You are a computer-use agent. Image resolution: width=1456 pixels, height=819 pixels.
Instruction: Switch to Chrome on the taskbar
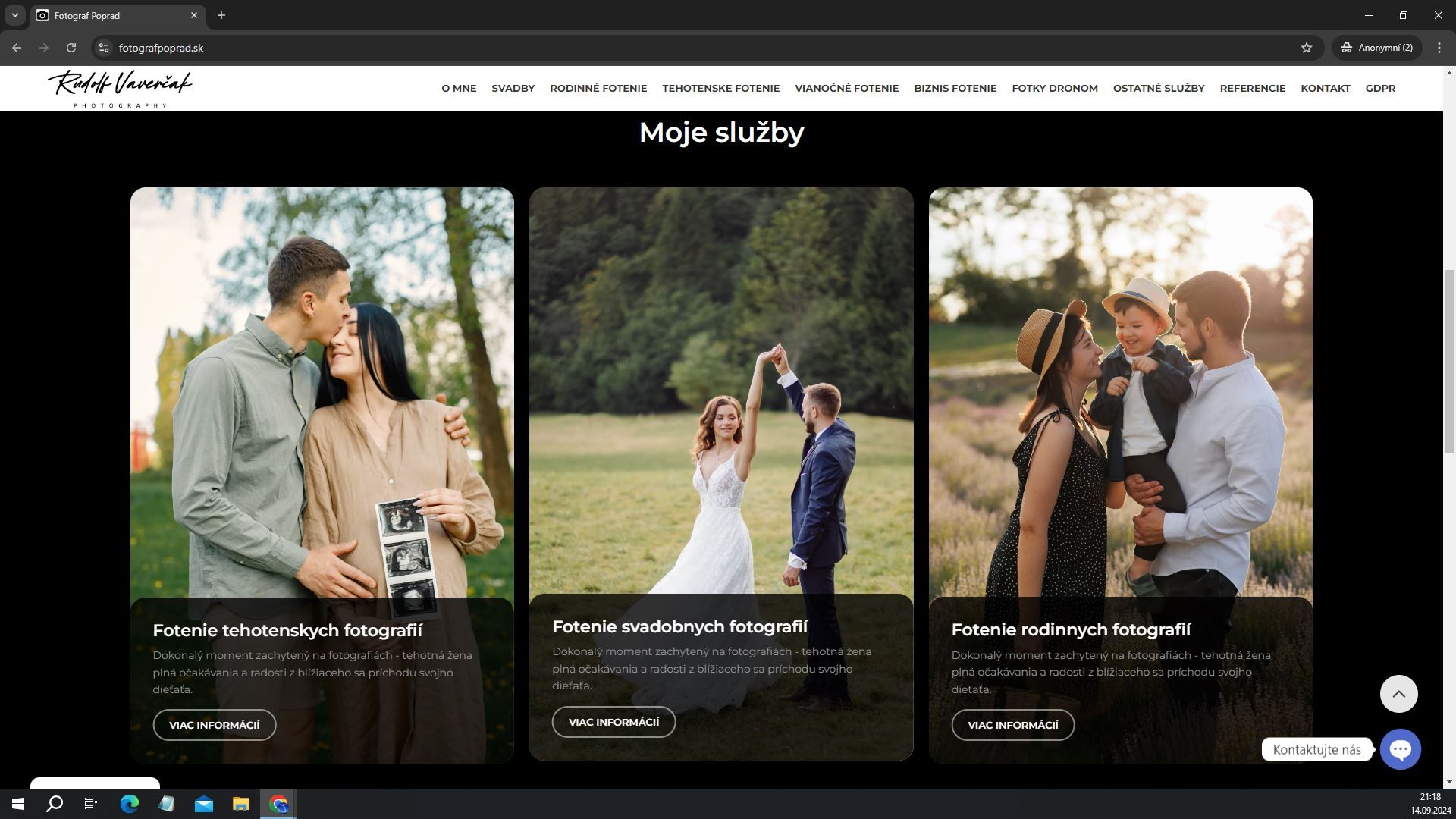click(278, 804)
